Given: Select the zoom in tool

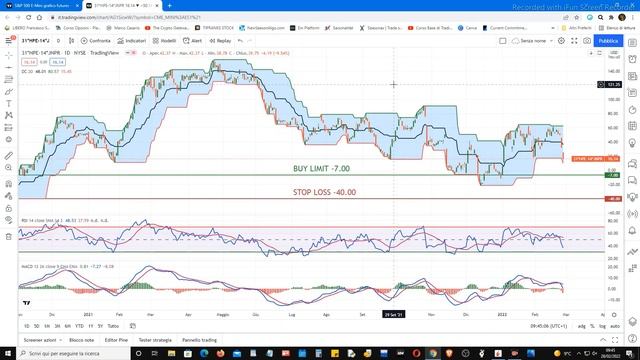Looking at the screenshot, I should tap(9, 168).
